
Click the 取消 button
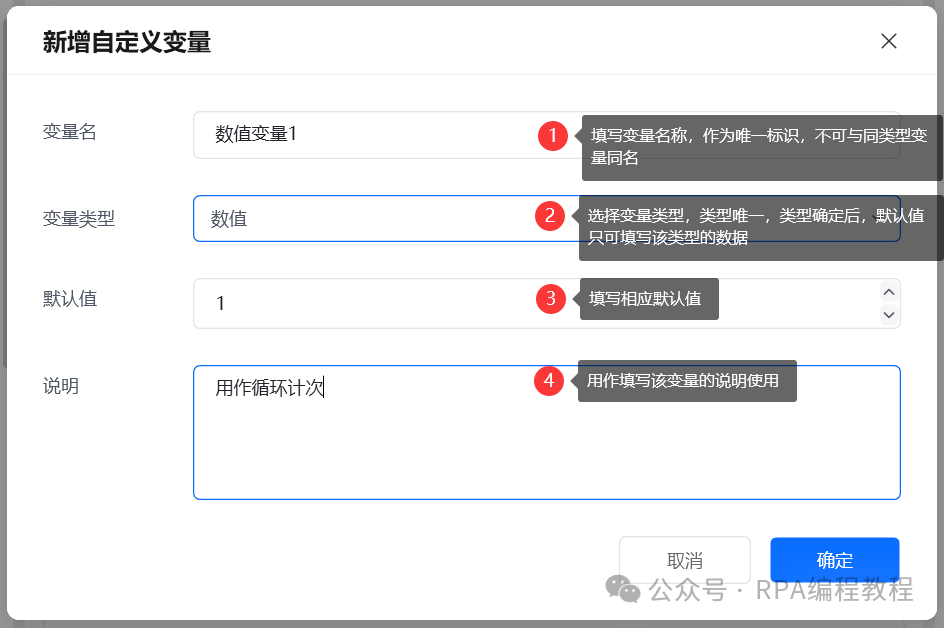coord(685,560)
